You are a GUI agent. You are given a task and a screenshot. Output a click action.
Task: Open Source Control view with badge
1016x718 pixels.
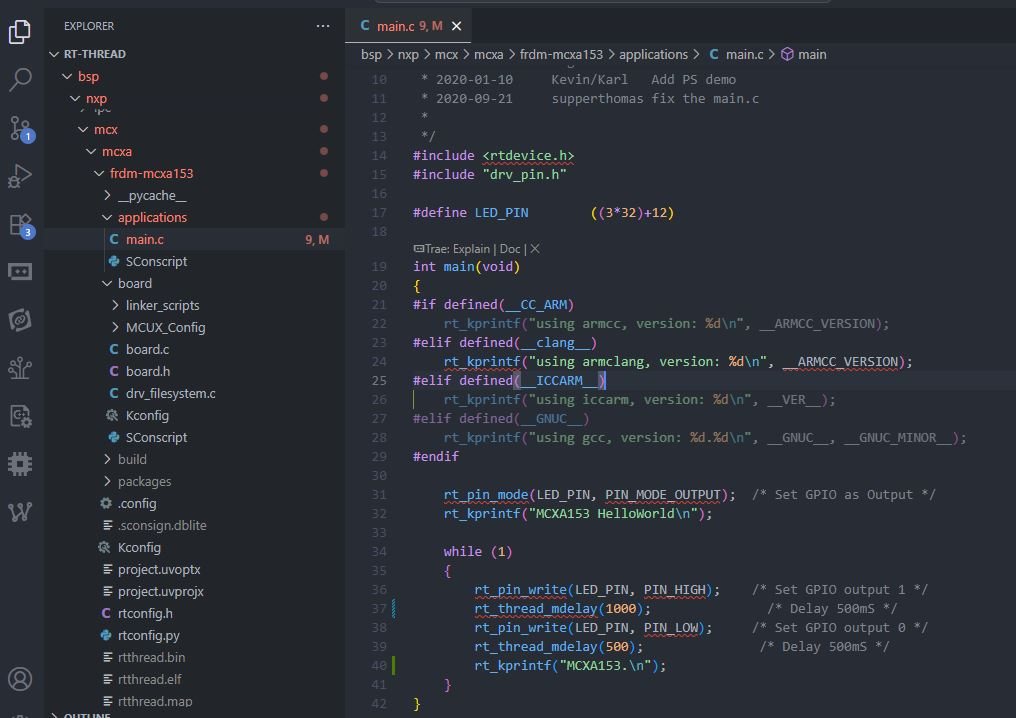[x=20, y=128]
